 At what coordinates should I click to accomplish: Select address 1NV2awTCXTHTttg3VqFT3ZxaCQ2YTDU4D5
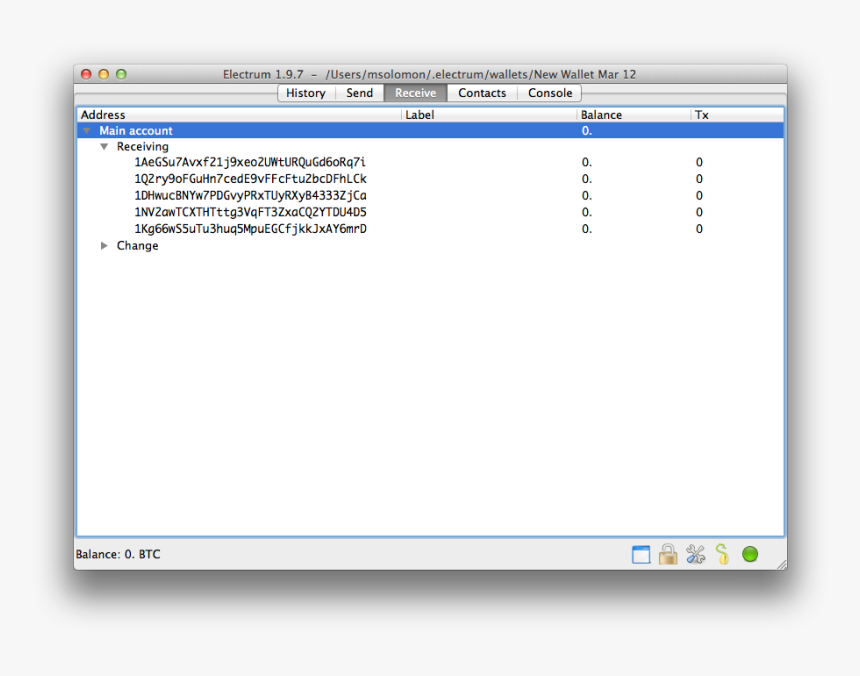click(251, 212)
